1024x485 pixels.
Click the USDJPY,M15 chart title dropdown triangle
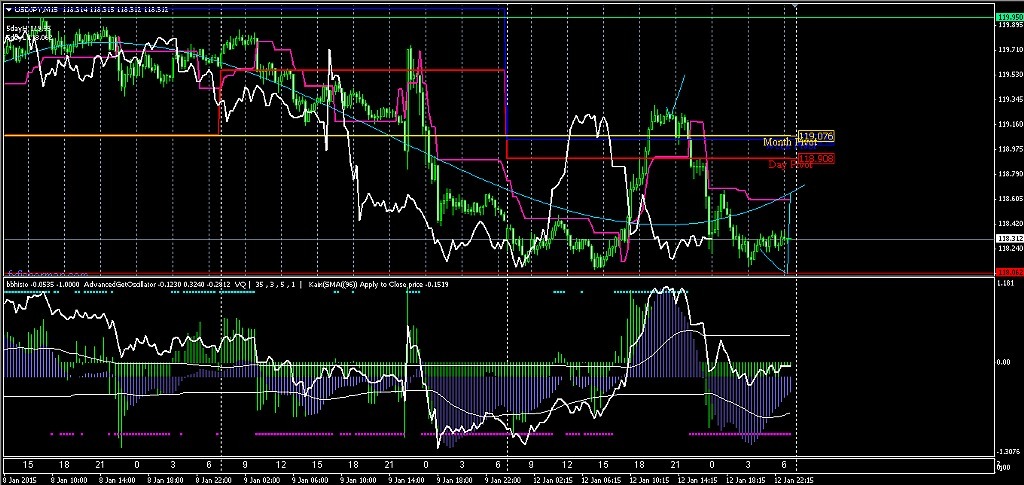pos(8,8)
